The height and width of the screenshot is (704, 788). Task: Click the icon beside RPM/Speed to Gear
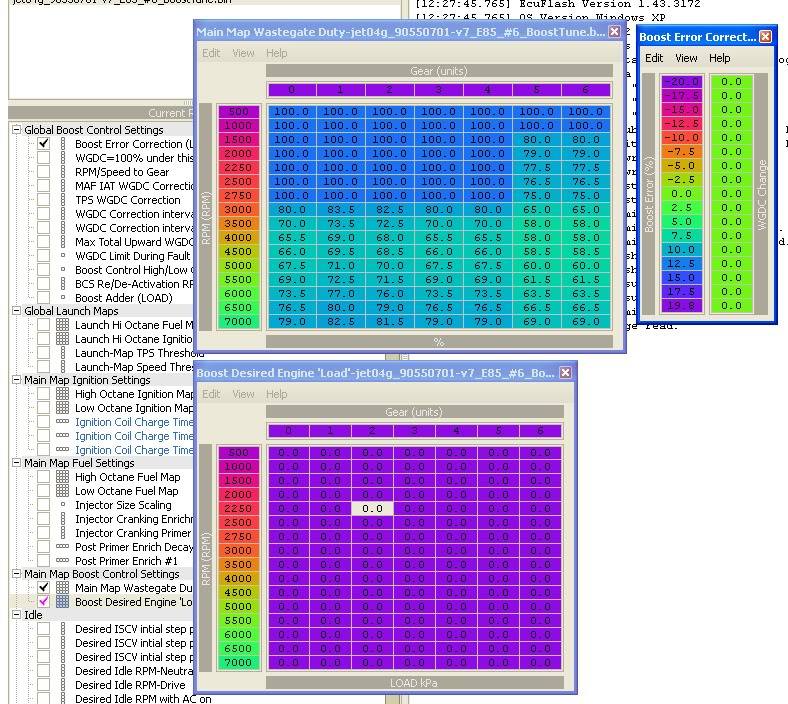tap(62, 172)
